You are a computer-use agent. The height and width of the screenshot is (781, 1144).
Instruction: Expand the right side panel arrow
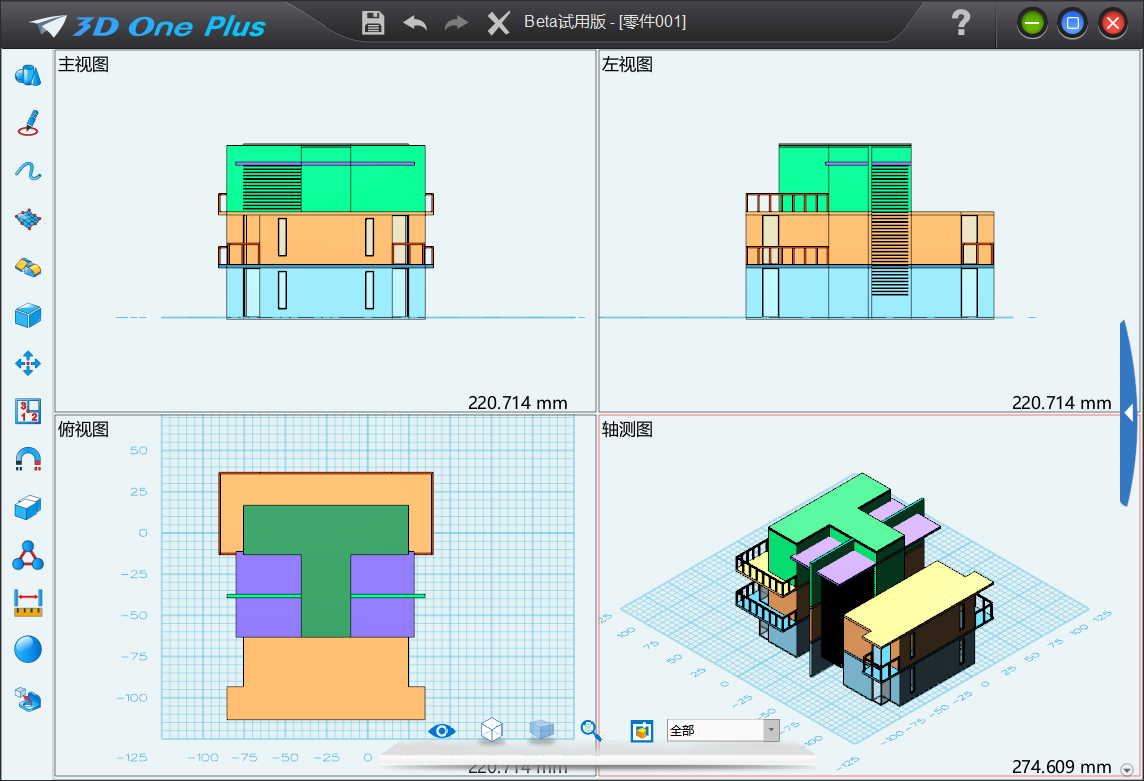point(1128,413)
